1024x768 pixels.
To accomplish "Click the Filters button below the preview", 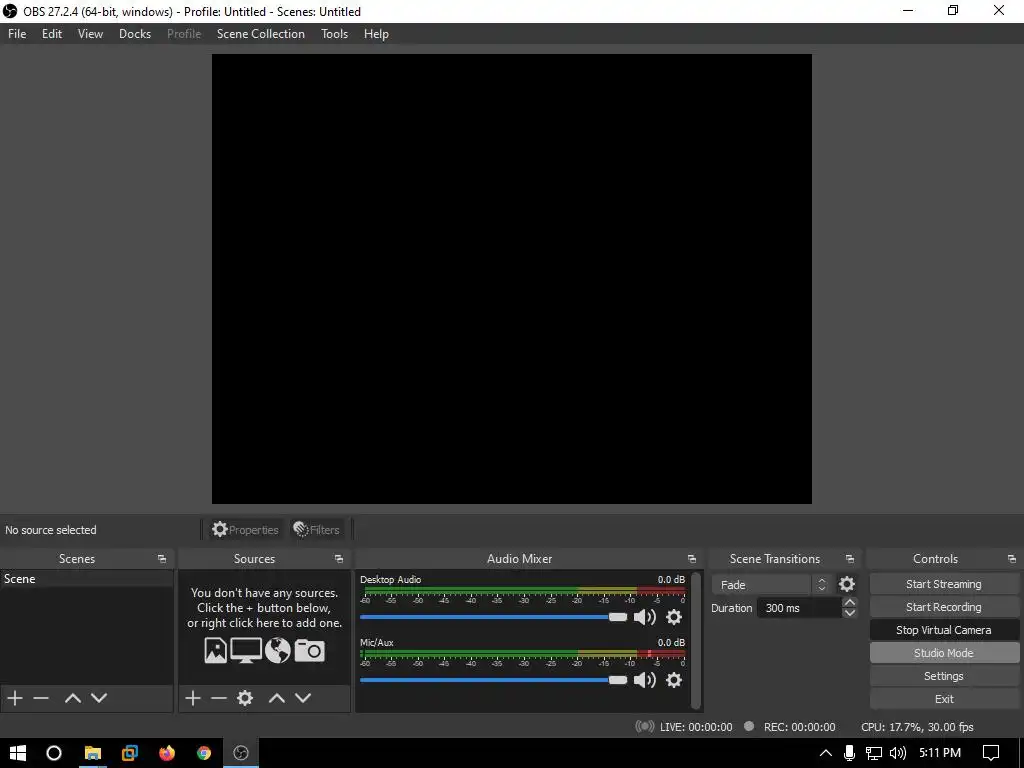I will tap(317, 530).
